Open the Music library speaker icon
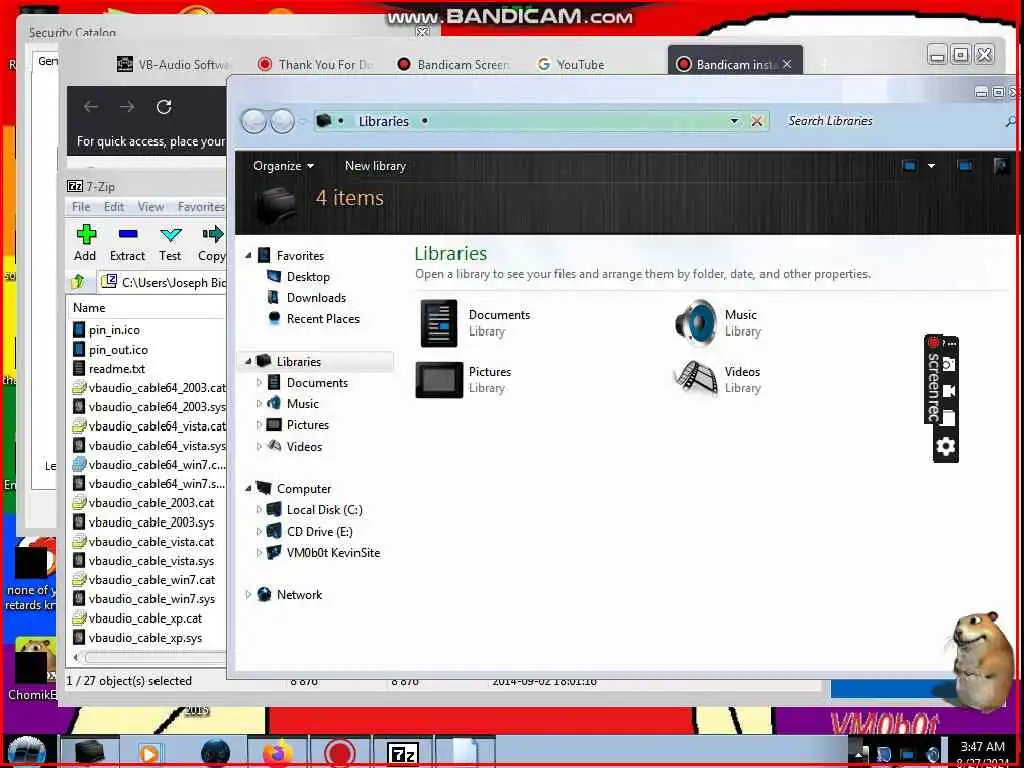 [696, 322]
